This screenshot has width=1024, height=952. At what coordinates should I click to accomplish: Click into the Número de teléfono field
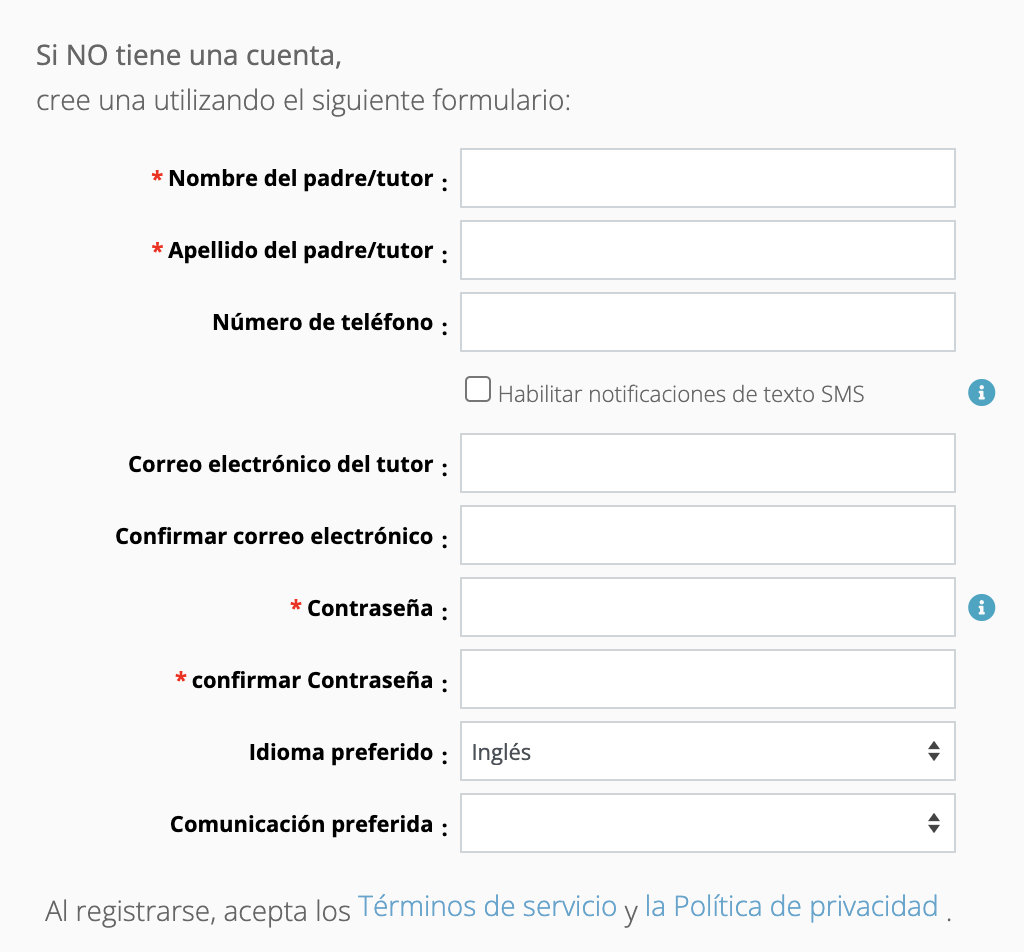coord(707,322)
